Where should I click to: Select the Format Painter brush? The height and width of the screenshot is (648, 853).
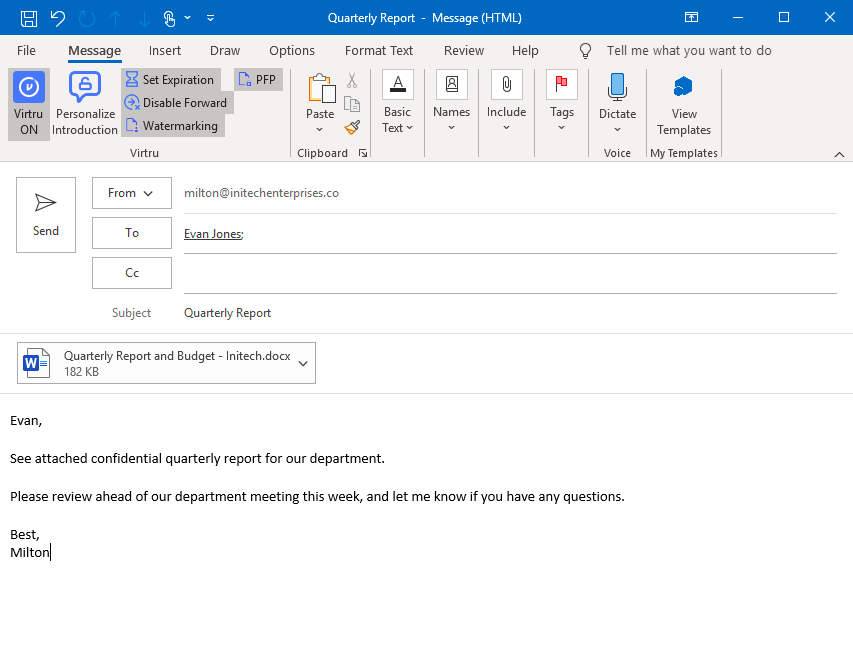point(351,126)
